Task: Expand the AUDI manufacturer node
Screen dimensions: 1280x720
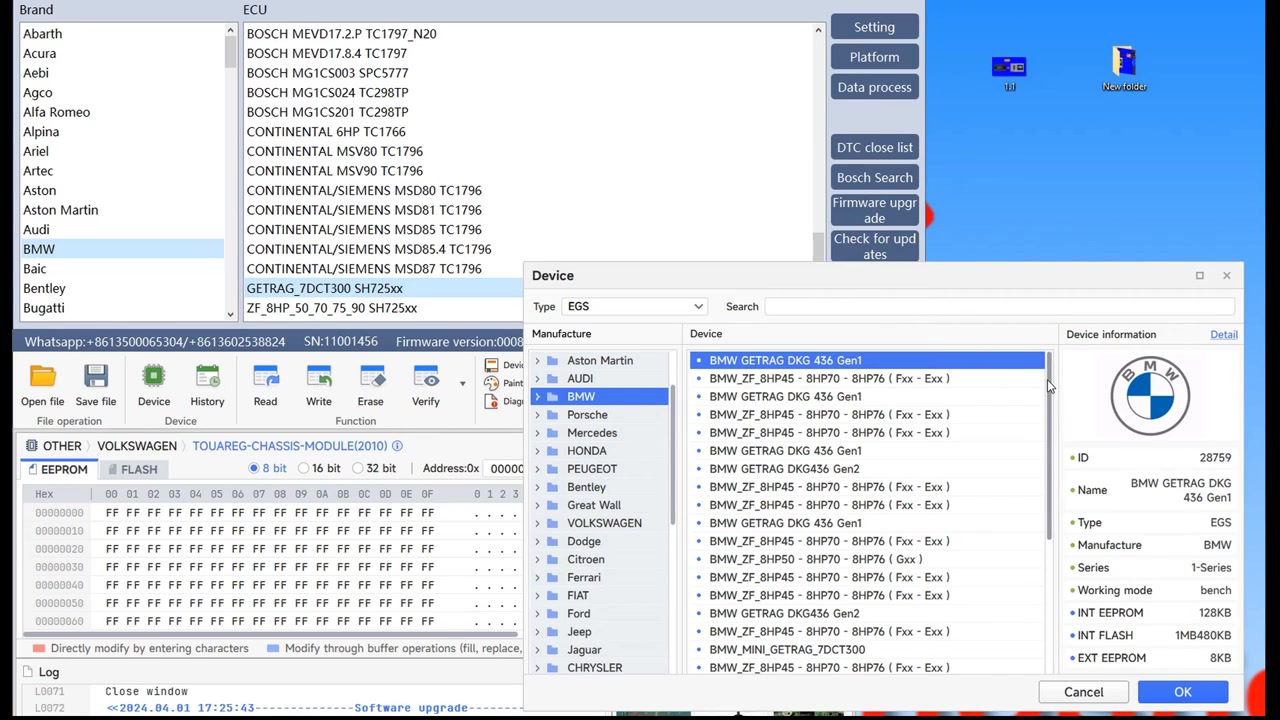Action: (538, 379)
